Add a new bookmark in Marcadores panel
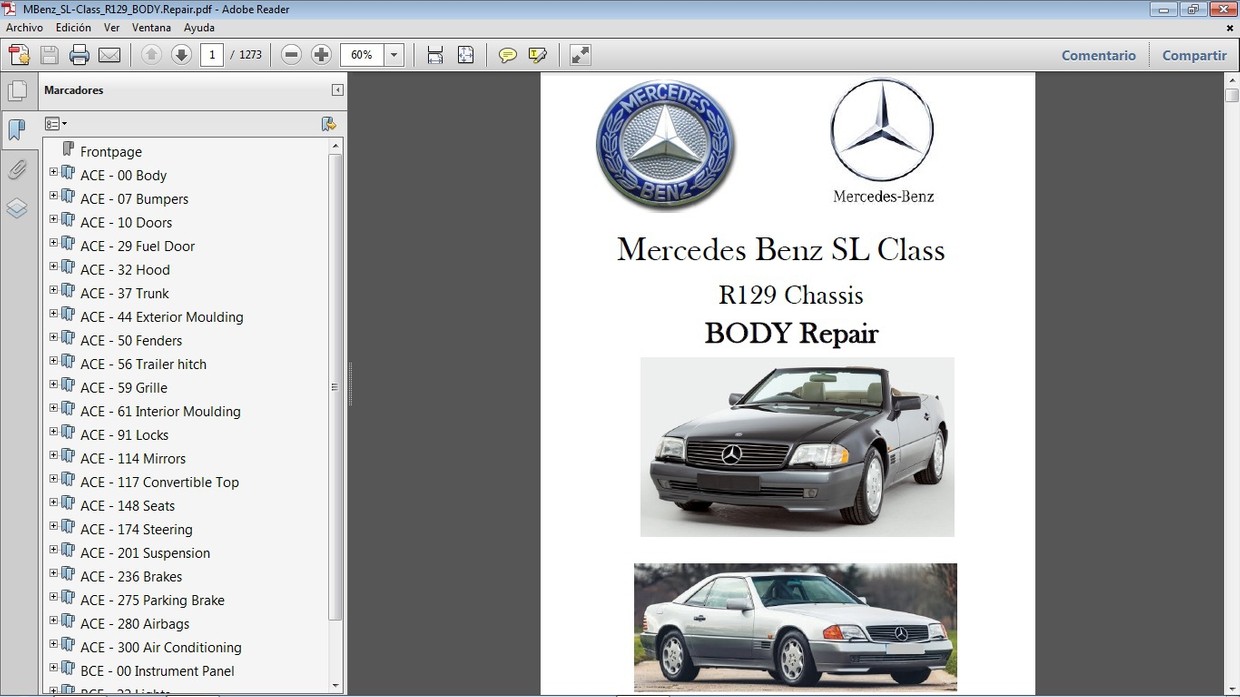1240x697 pixels. [x=329, y=123]
